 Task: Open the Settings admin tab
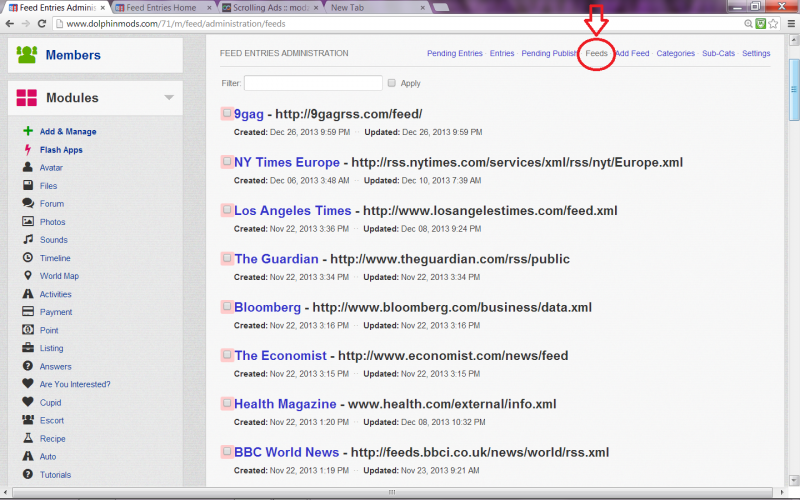click(756, 53)
